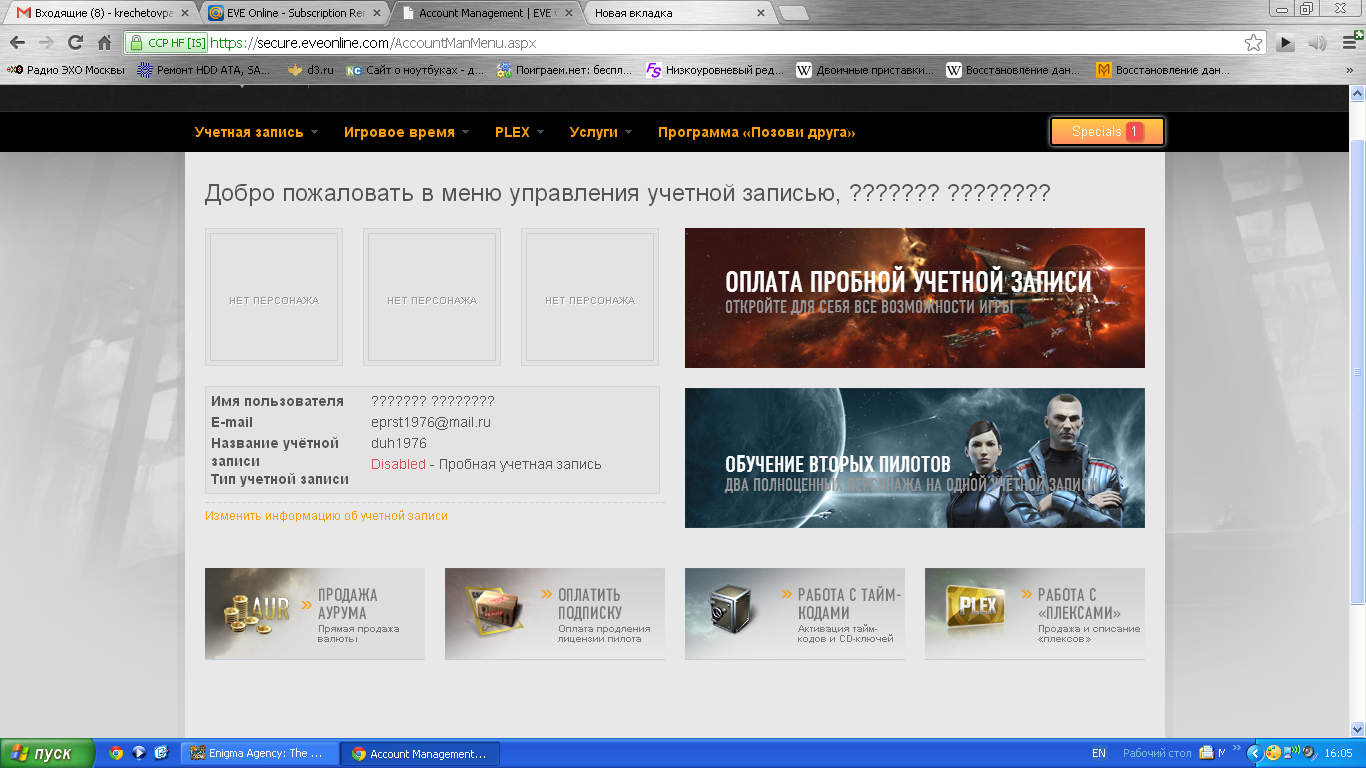Launch Chrome from the quick launch bar

click(116, 753)
